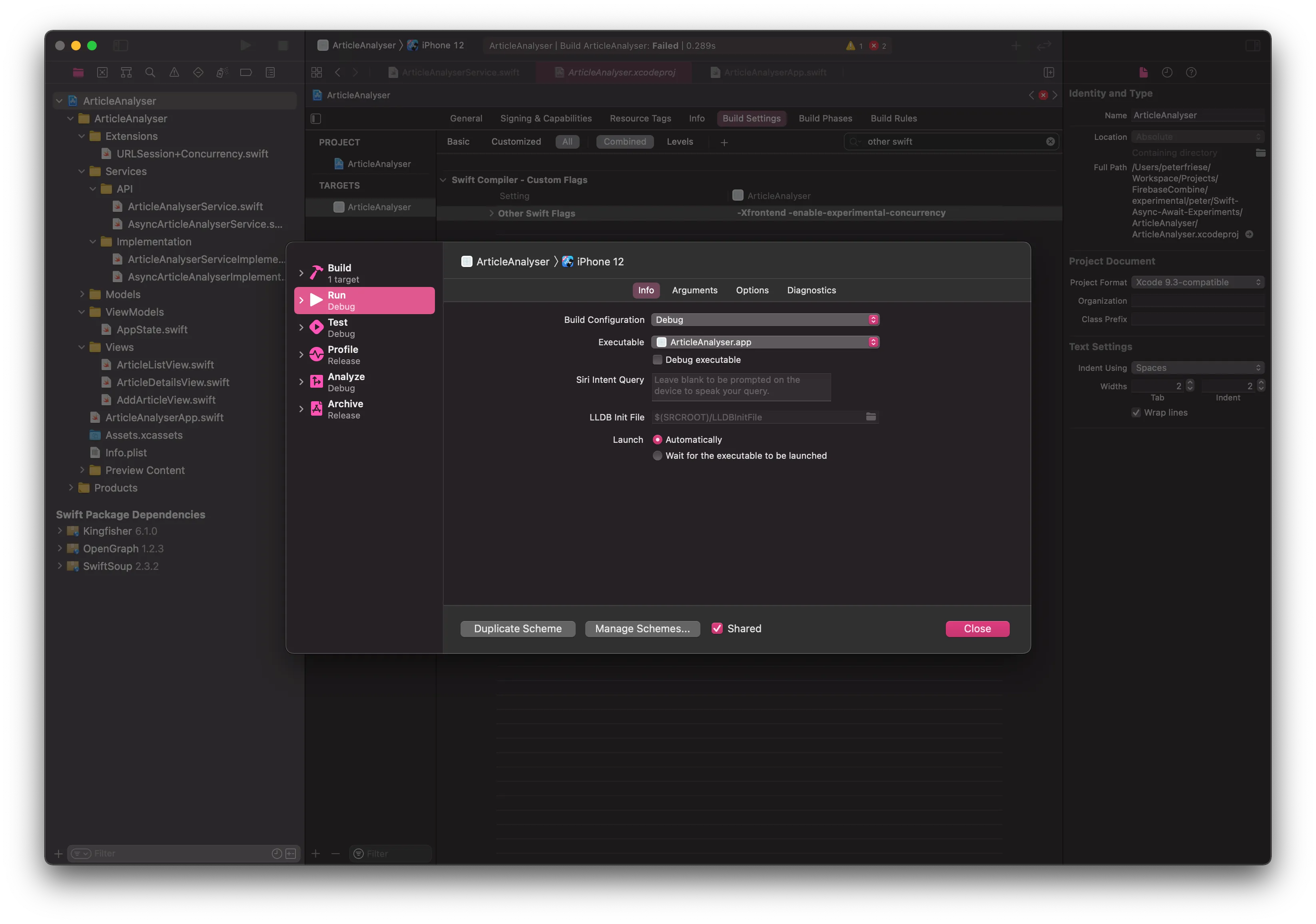Image resolution: width=1316 pixels, height=924 pixels.
Task: Click the Manage Schemes button
Action: (642, 628)
